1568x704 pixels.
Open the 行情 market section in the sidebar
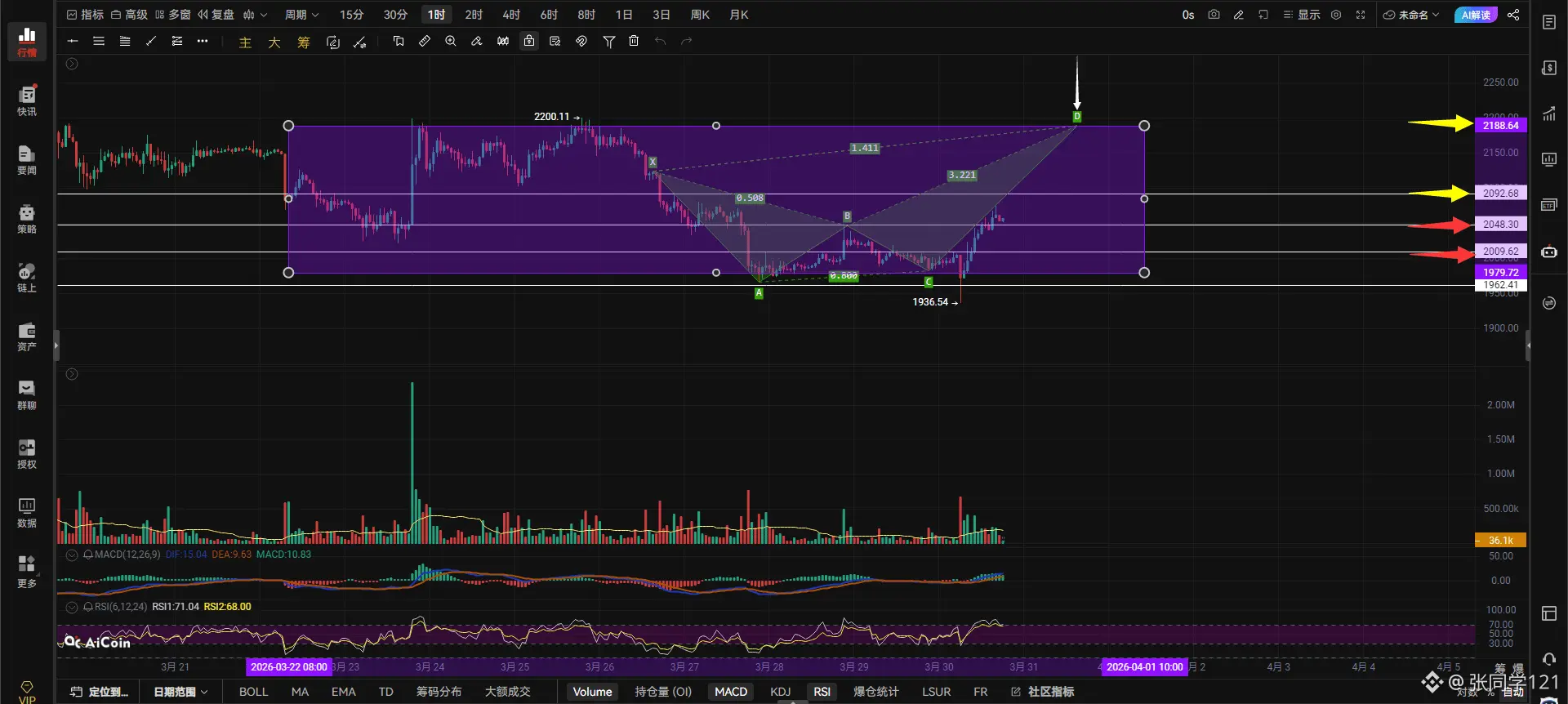(x=27, y=42)
